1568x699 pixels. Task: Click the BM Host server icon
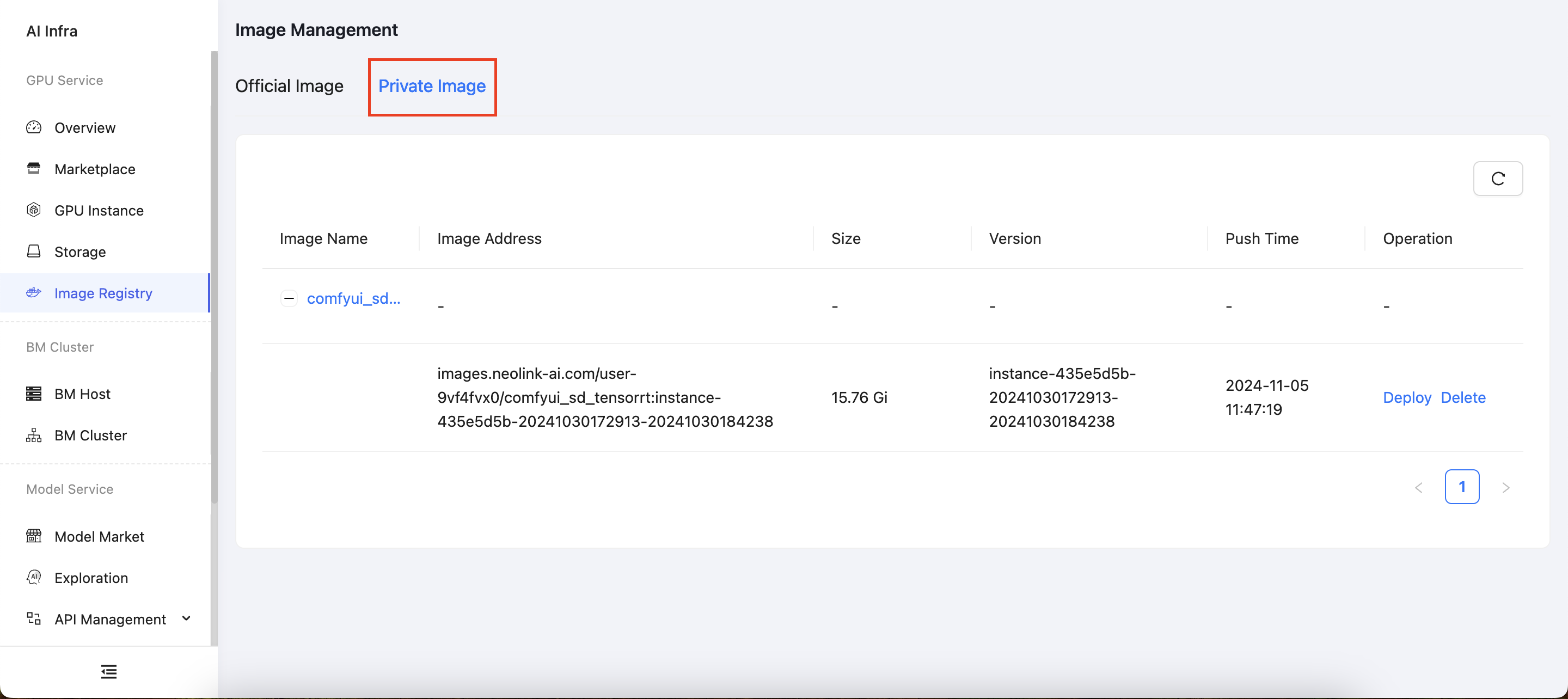tap(33, 394)
